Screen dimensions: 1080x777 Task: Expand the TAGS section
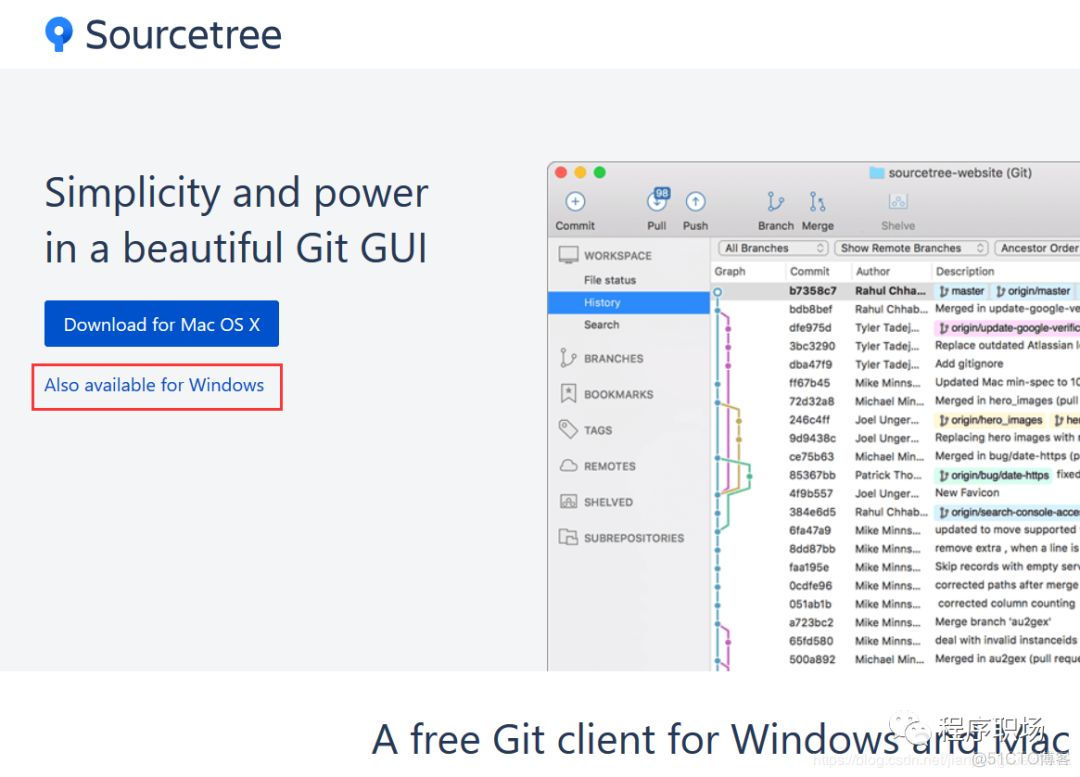pos(598,431)
